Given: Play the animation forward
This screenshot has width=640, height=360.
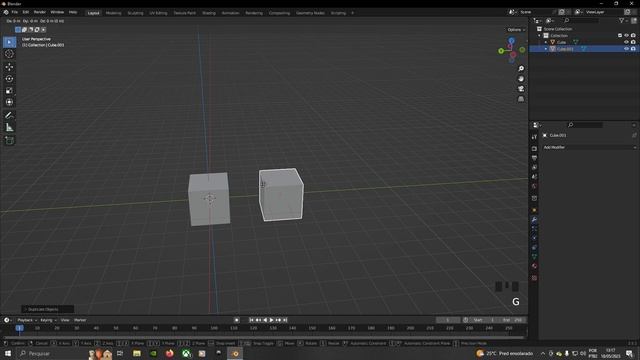Looking at the screenshot, I should [x=271, y=320].
